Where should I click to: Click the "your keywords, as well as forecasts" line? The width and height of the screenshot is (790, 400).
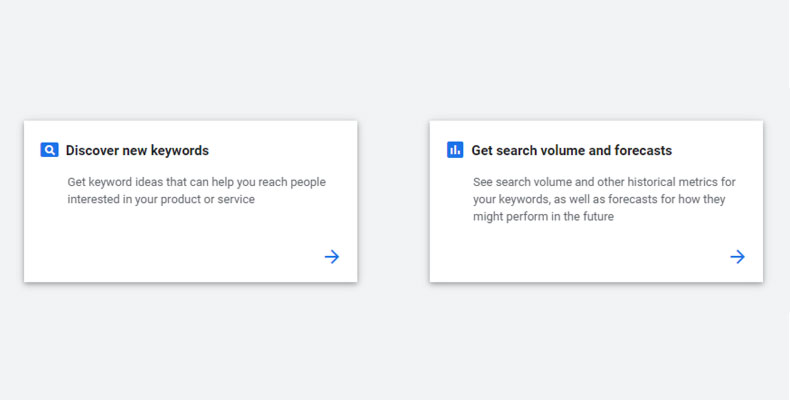coord(599,199)
